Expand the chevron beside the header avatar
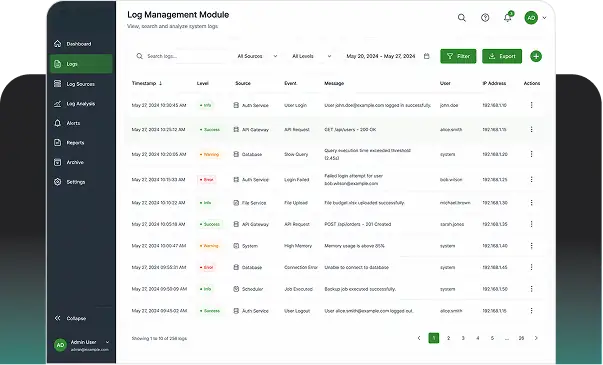Image resolution: width=603 pixels, height=365 pixels. pos(544,18)
